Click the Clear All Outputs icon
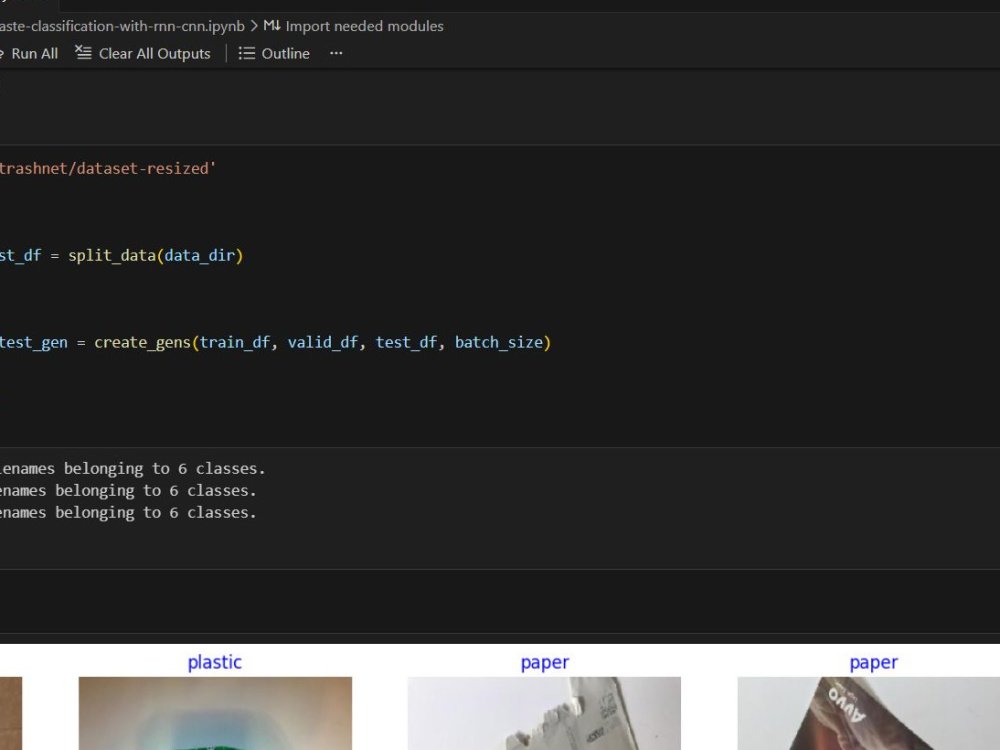1000x750 pixels. click(x=83, y=52)
